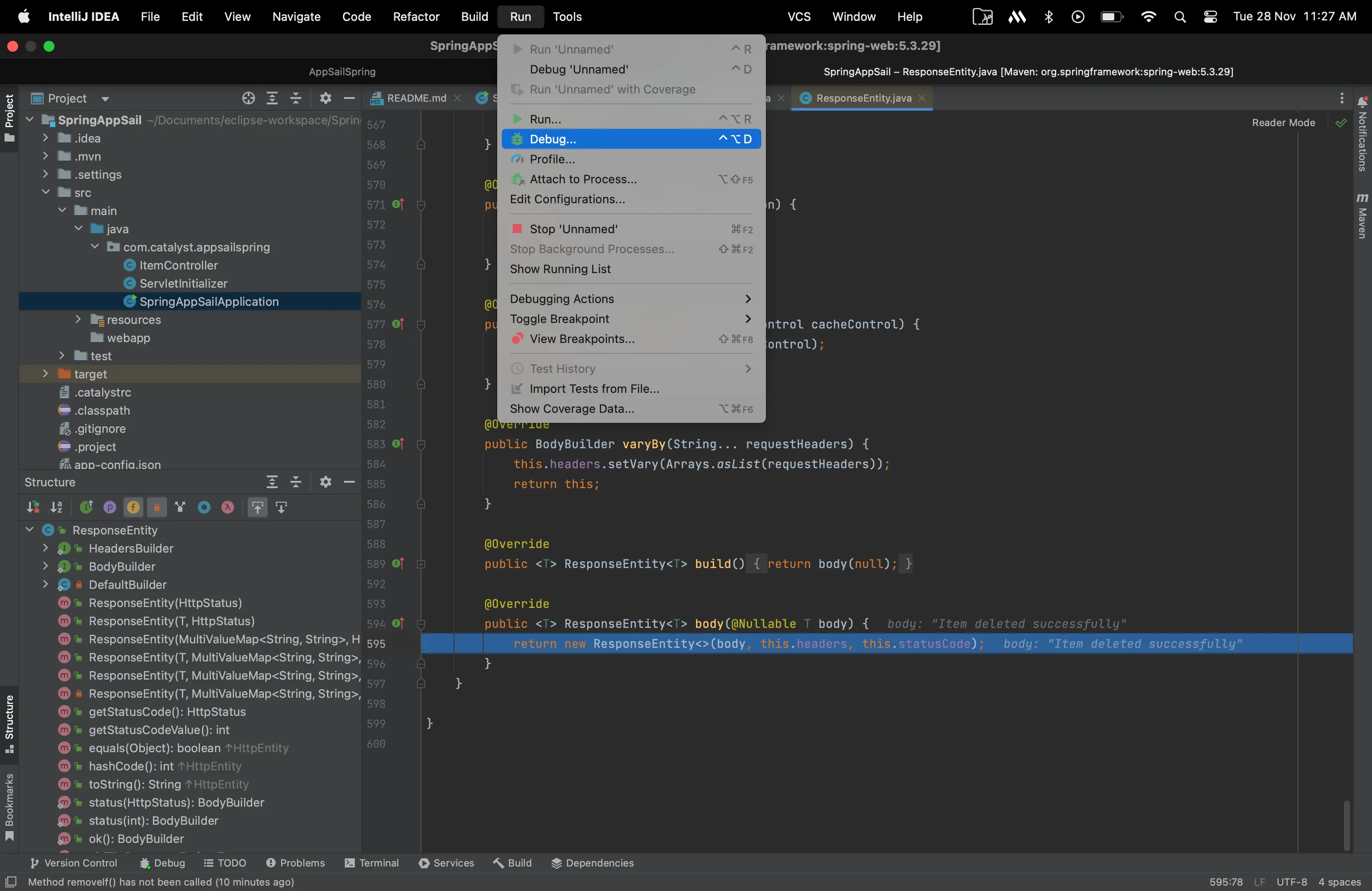Open Structure panel settings gear
Image resolution: width=1372 pixels, height=891 pixels.
(x=326, y=482)
